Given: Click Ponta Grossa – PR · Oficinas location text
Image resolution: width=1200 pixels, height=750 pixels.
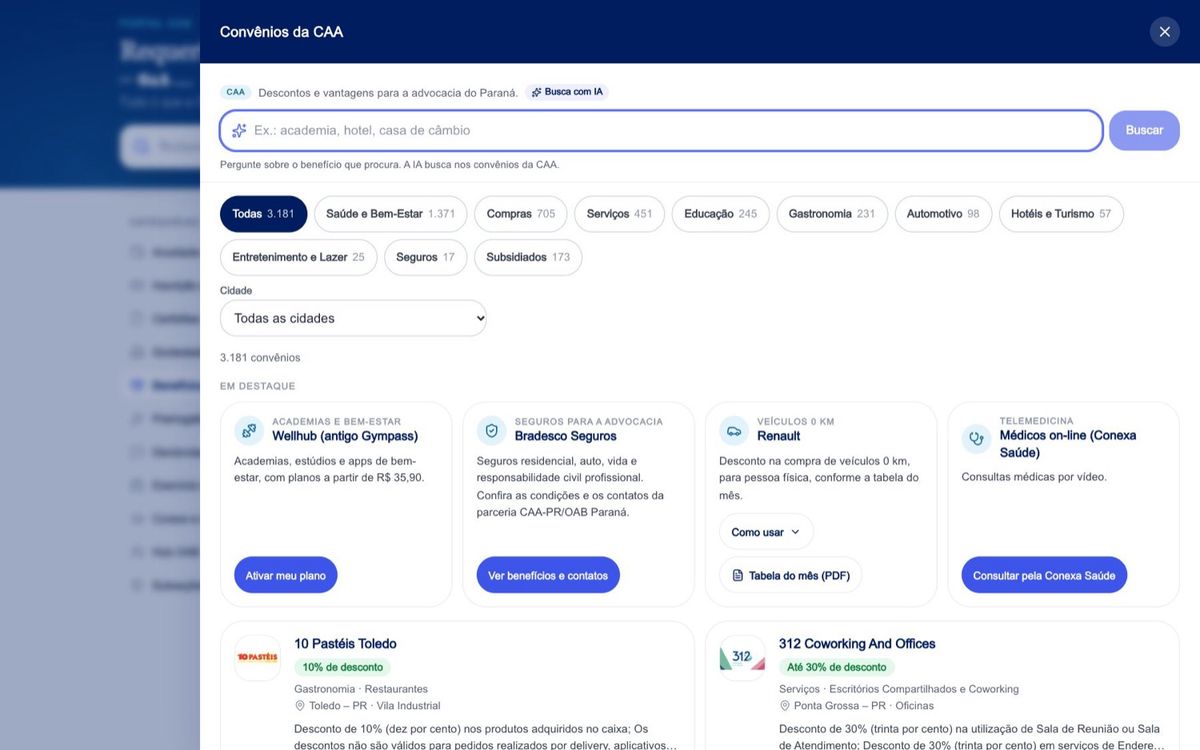Looking at the screenshot, I should (864, 706).
